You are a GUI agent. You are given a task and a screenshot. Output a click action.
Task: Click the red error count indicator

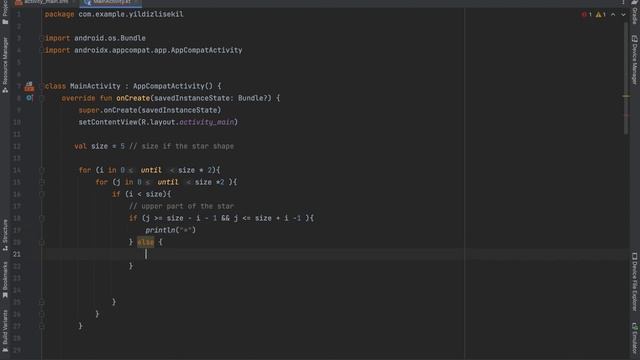[587, 14]
